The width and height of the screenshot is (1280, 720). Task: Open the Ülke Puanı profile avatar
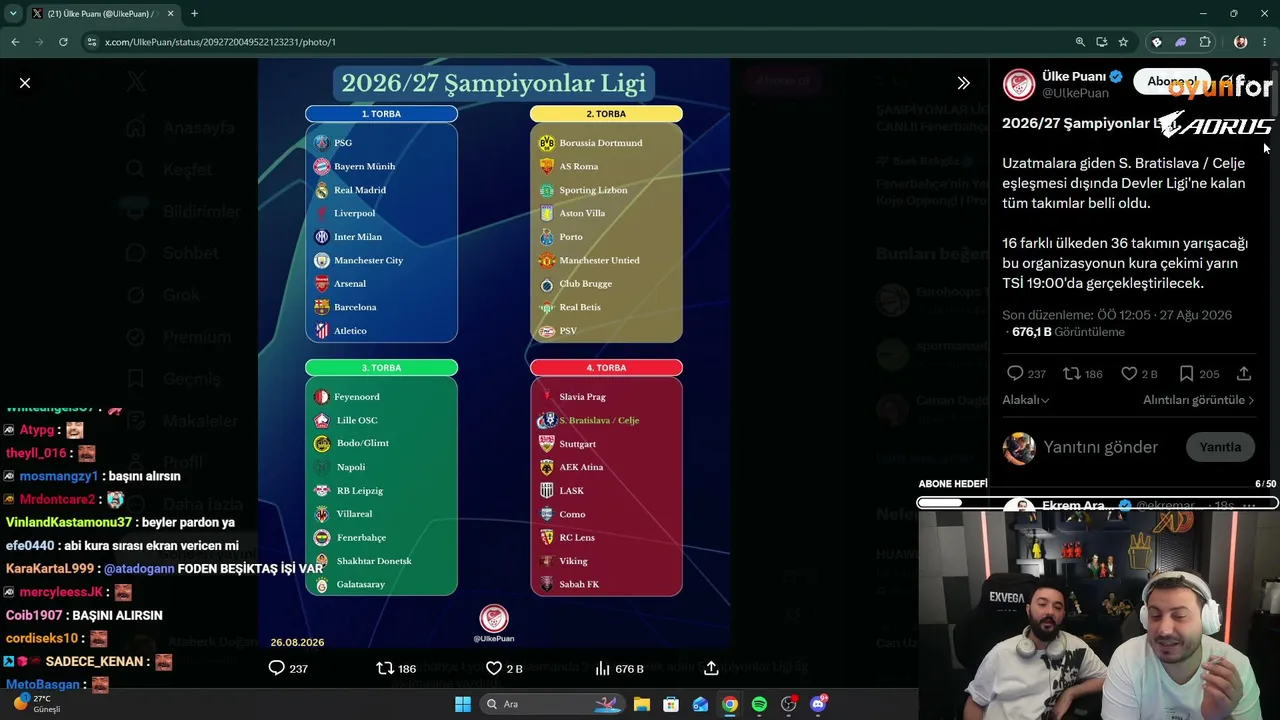tap(1019, 84)
